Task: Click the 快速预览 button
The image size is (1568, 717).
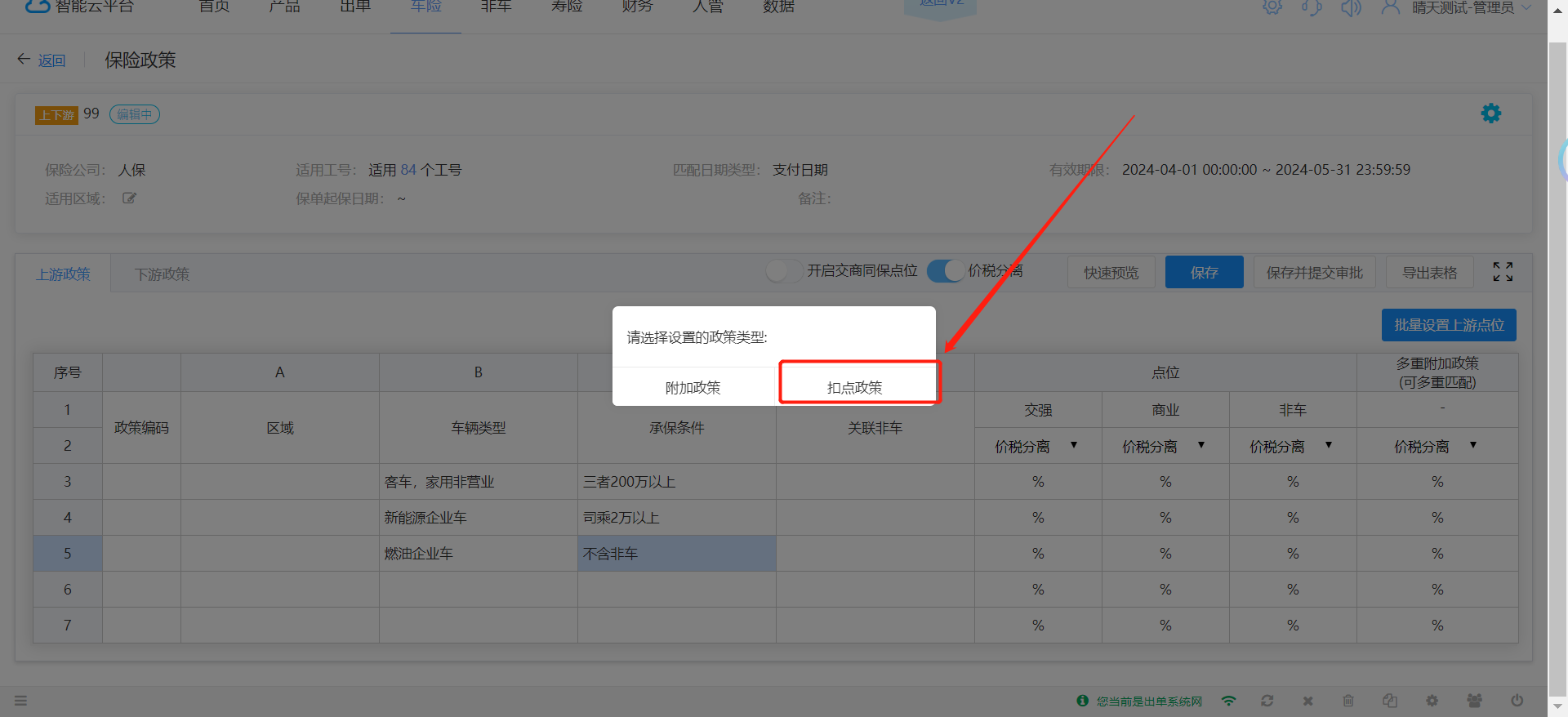Action: point(1111,272)
